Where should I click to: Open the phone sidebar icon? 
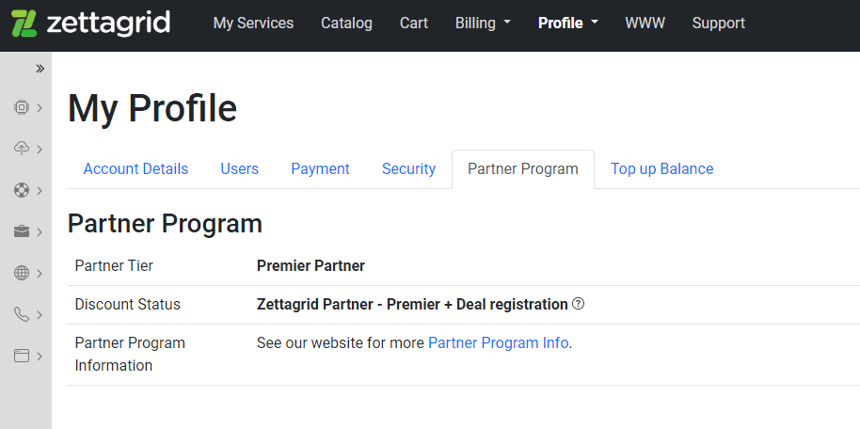click(21, 314)
